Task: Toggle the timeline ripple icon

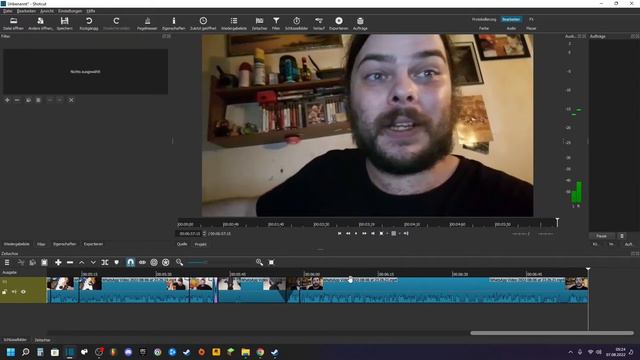Action: (x=154, y=262)
